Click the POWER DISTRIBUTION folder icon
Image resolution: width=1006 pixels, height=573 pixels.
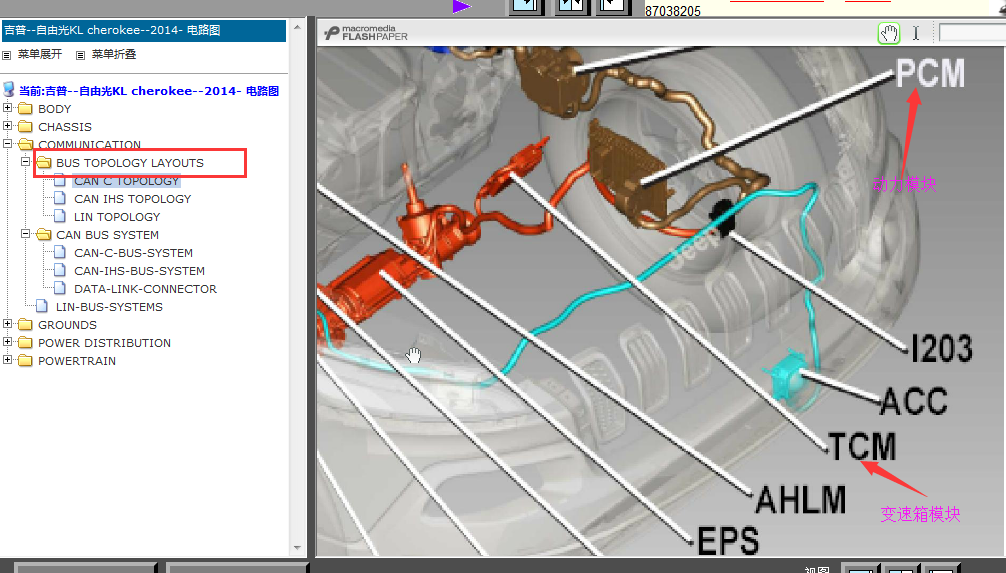tap(26, 342)
